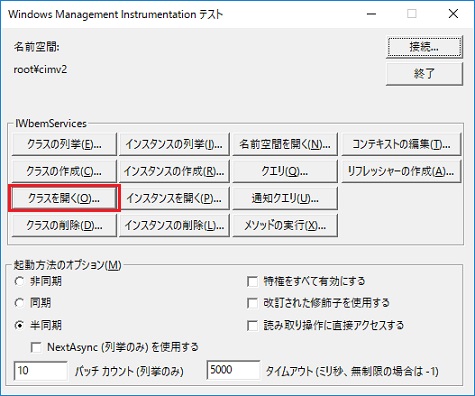Open コンテキストの編集(T)... dialog

click(x=401, y=144)
